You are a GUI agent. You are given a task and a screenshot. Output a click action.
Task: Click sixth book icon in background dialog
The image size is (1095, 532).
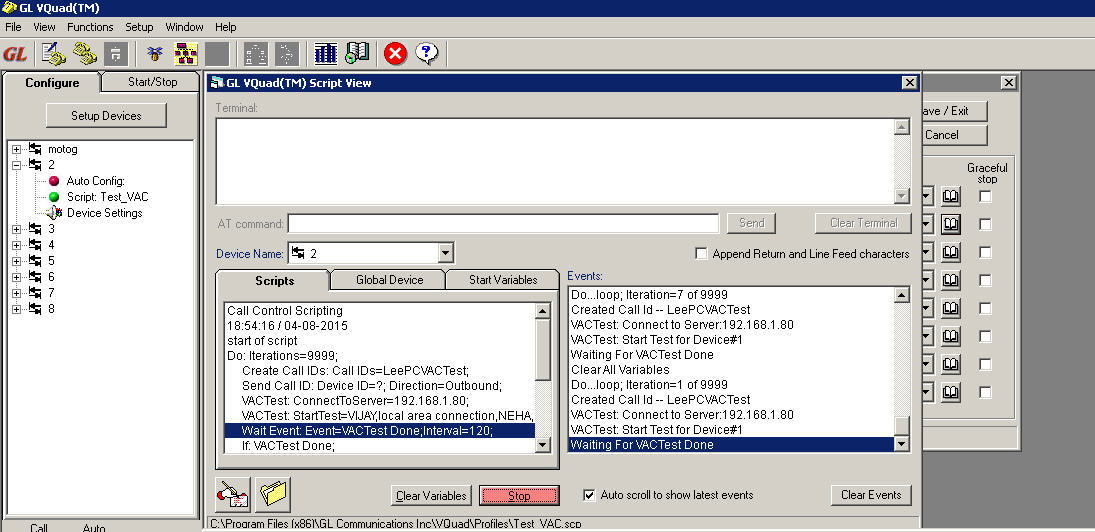(x=950, y=336)
